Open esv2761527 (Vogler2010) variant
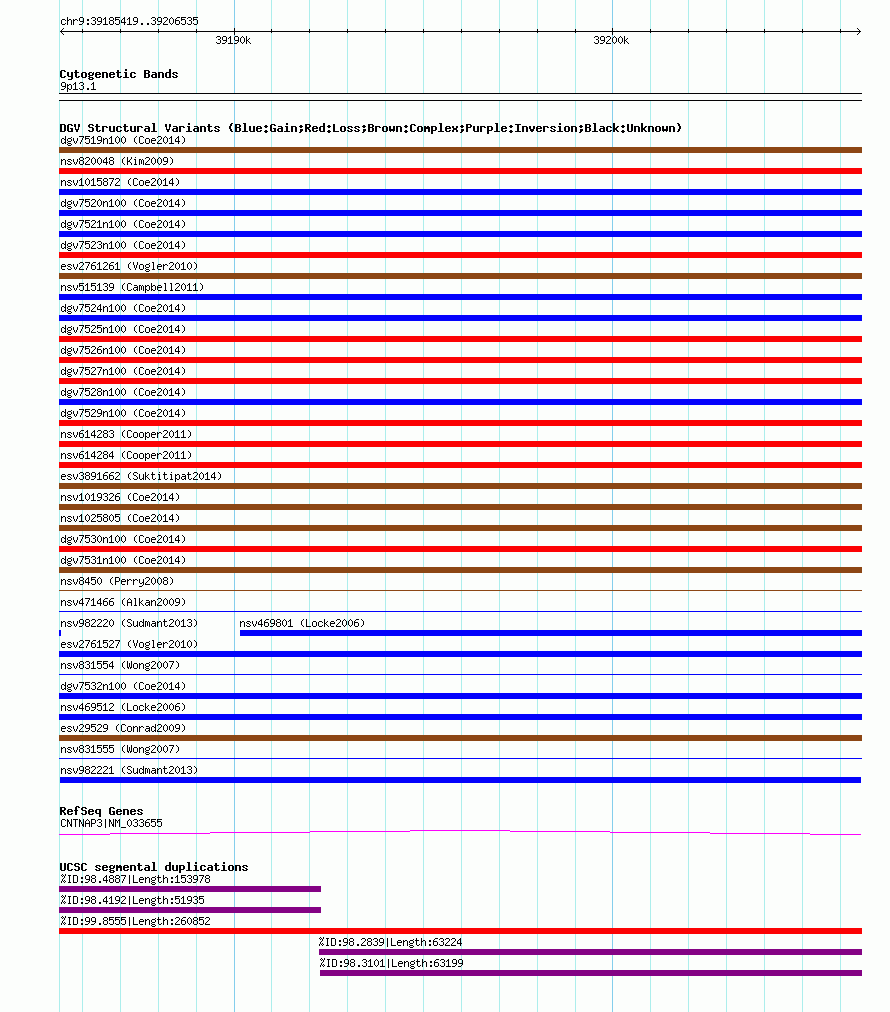This screenshot has width=890, height=1012. tap(129, 644)
